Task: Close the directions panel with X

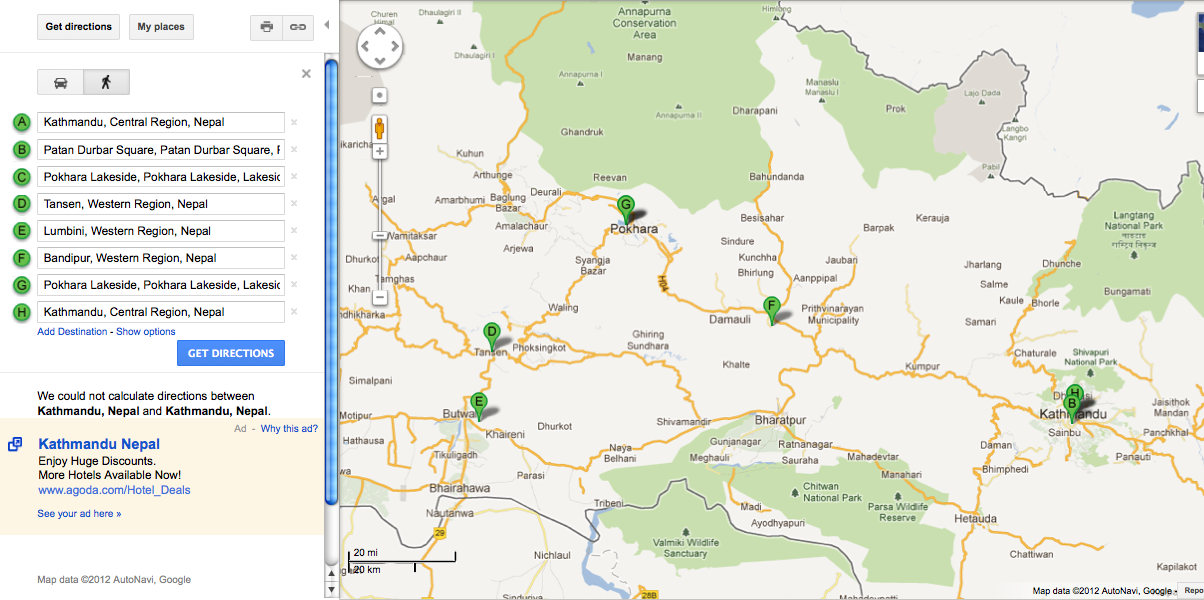Action: (x=306, y=73)
